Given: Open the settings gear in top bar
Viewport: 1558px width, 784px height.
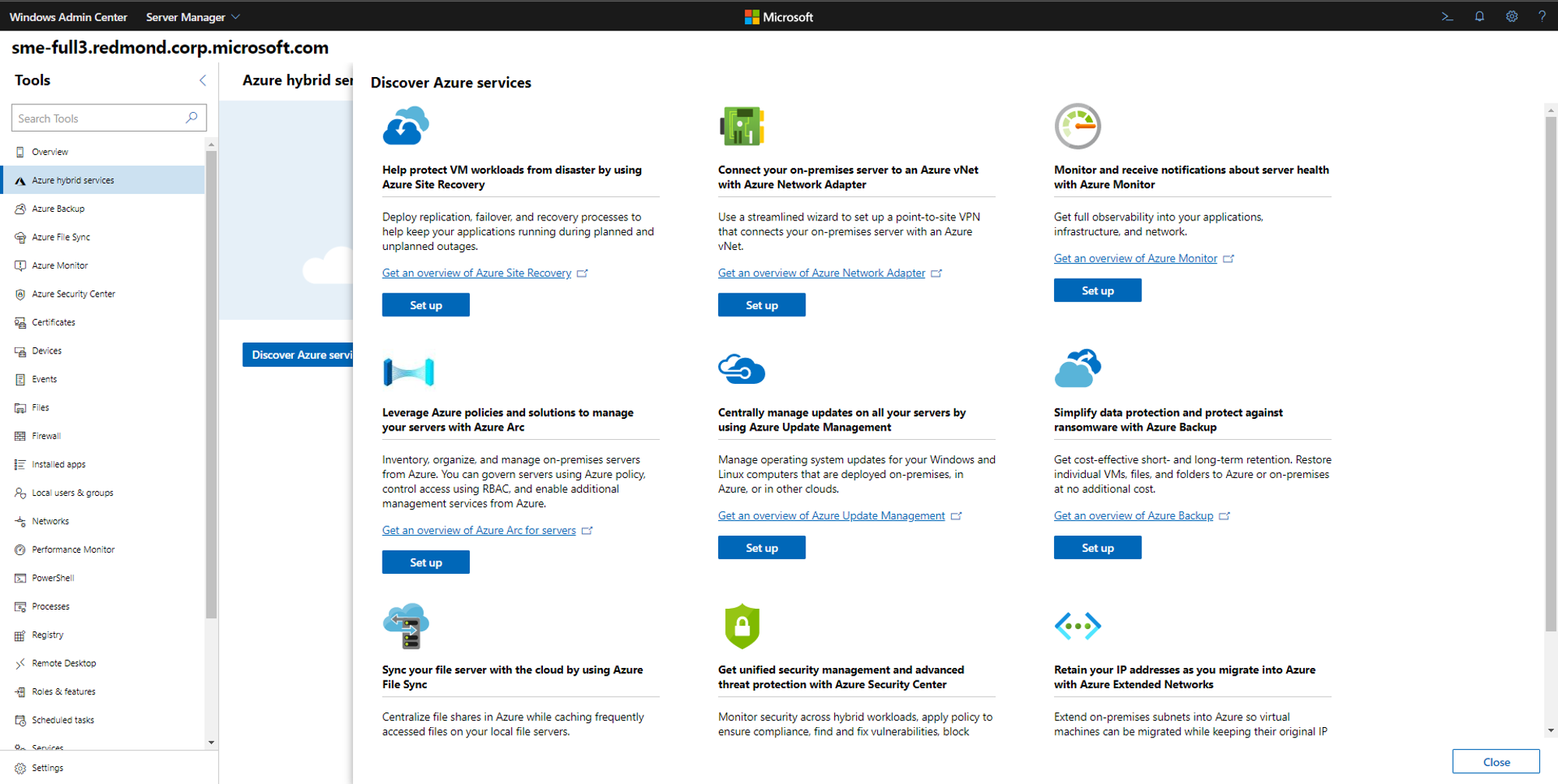Looking at the screenshot, I should pyautogui.click(x=1511, y=16).
